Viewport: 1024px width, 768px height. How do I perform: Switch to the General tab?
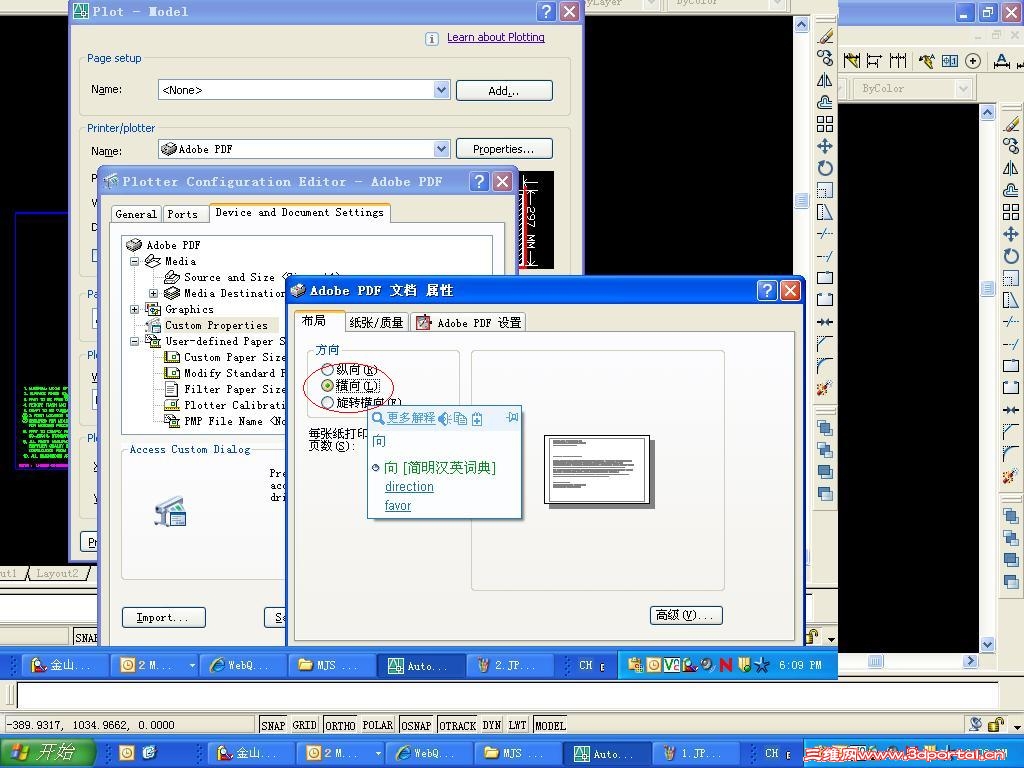136,214
